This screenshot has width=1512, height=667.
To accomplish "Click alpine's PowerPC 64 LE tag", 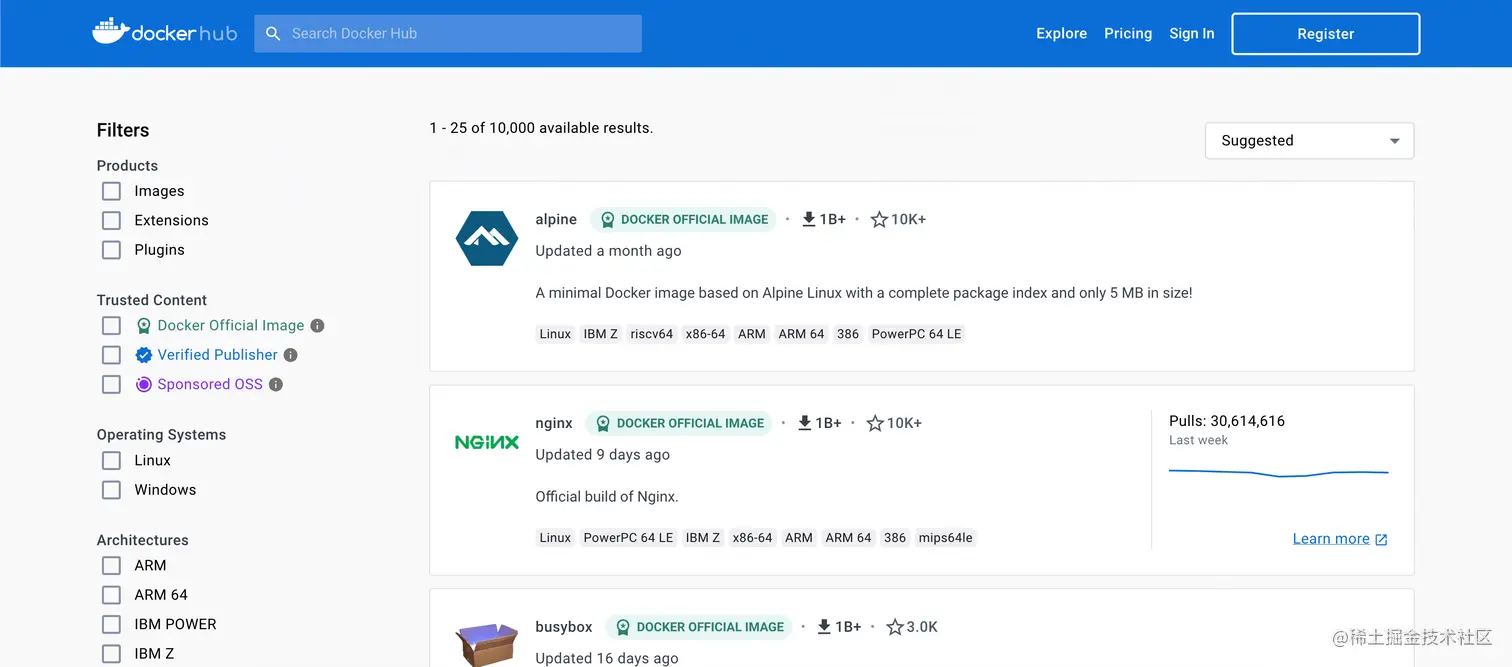I will [x=916, y=334].
